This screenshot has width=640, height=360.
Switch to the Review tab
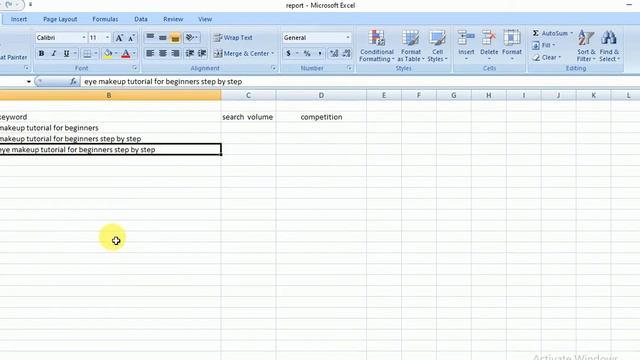tap(173, 19)
